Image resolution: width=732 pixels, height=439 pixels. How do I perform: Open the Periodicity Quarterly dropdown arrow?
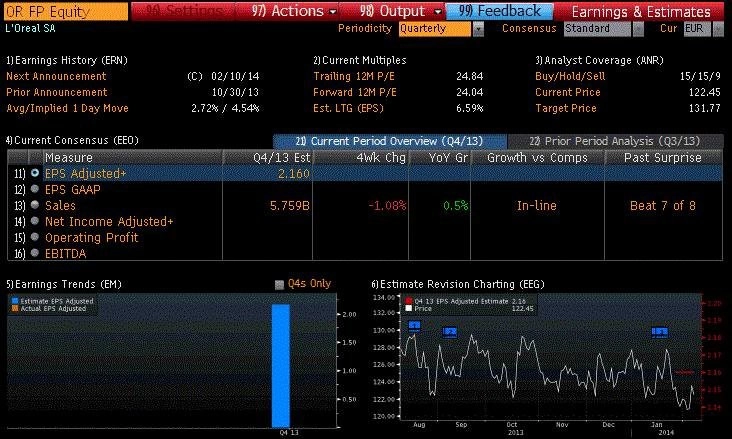click(x=478, y=29)
